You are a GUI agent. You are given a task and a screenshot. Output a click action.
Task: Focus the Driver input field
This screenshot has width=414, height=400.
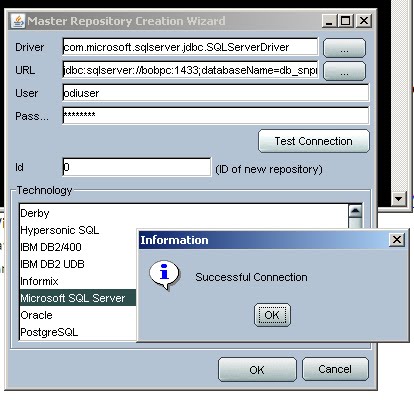pyautogui.click(x=190, y=47)
